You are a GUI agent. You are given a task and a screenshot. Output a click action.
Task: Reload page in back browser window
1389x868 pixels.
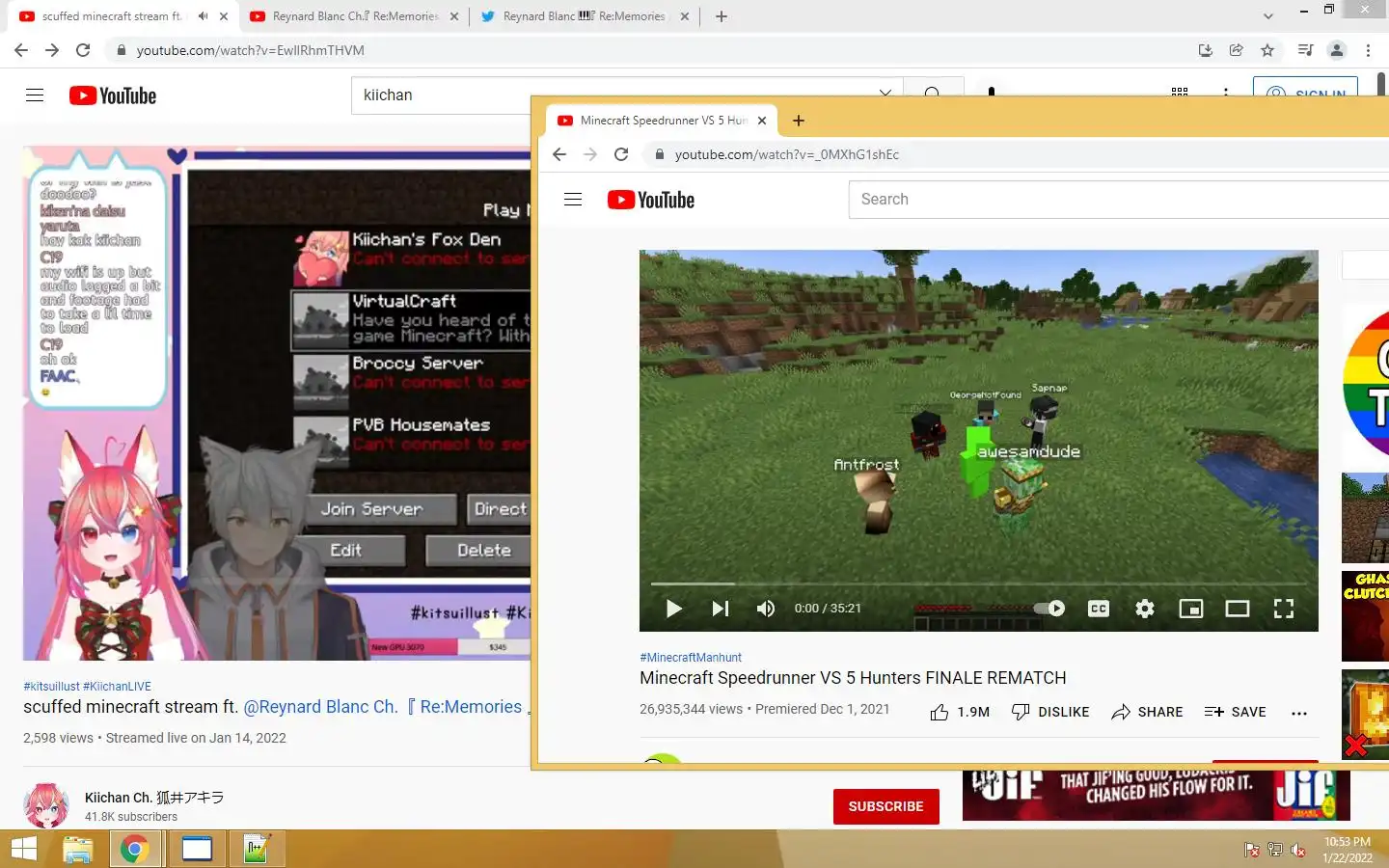pyautogui.click(x=83, y=50)
